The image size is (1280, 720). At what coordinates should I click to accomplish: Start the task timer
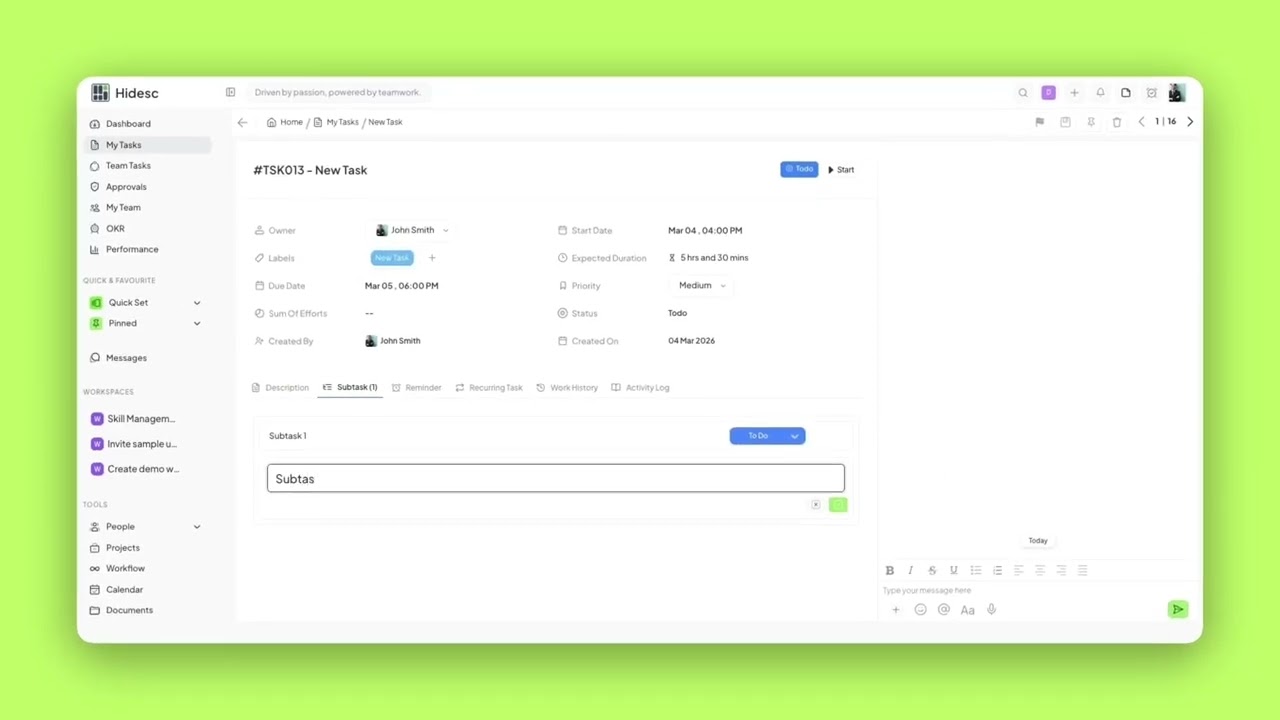pos(841,170)
